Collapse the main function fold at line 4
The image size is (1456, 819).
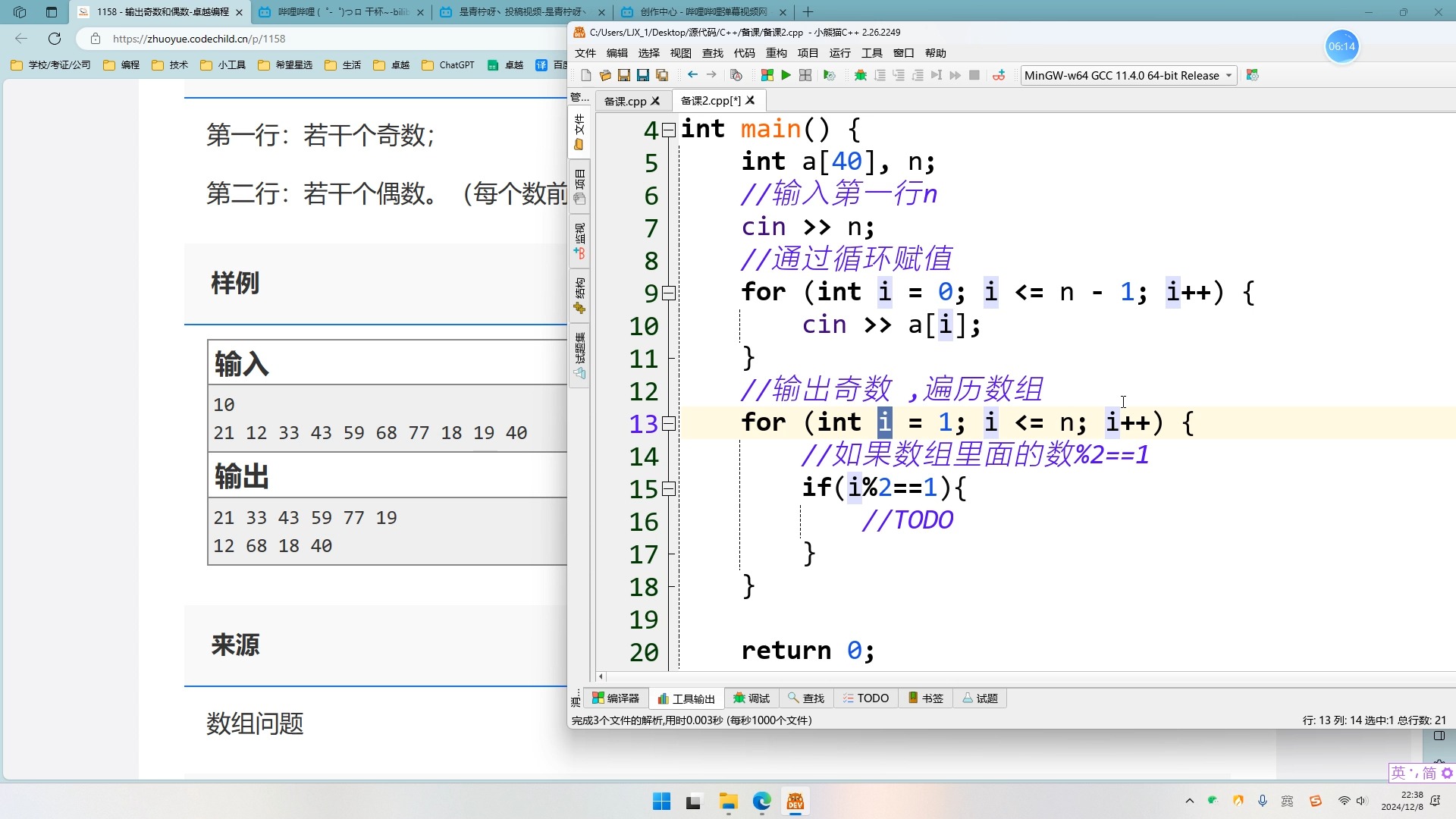[x=669, y=130]
